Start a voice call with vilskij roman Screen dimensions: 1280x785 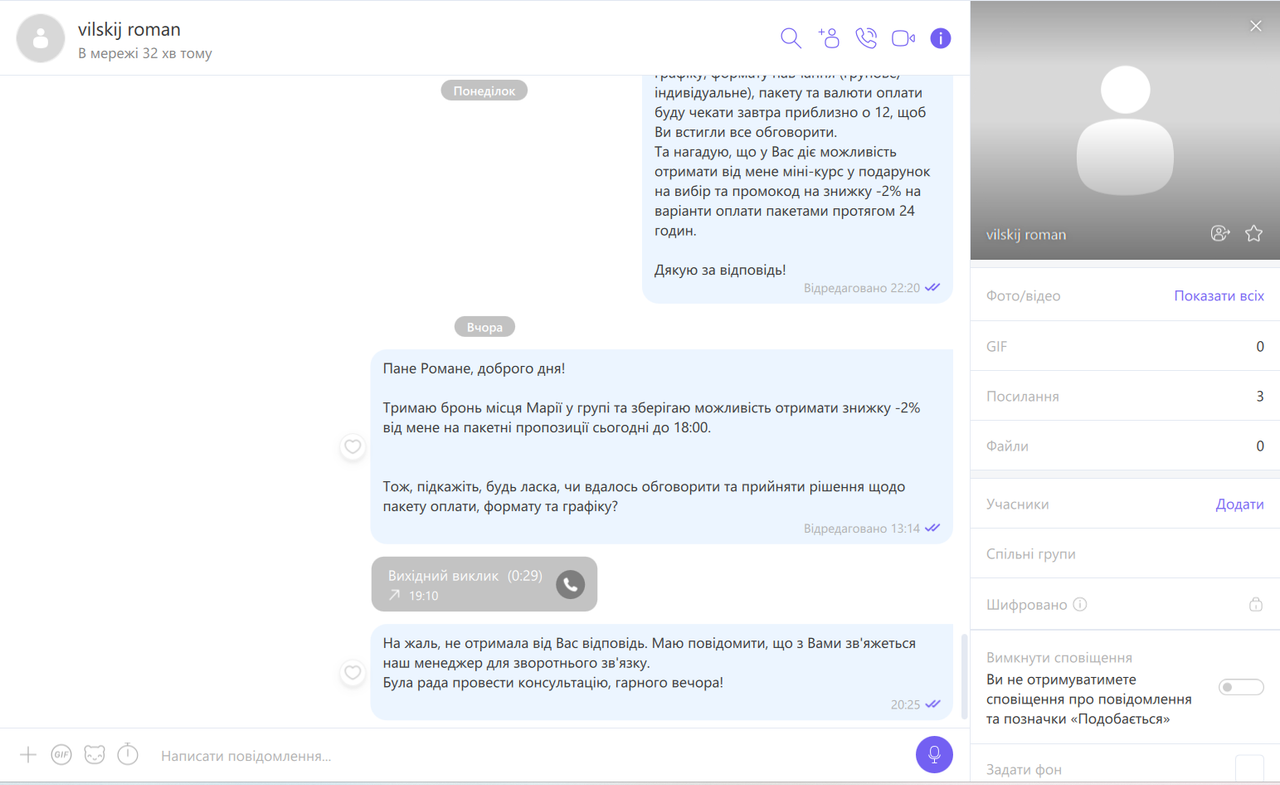[x=866, y=38]
